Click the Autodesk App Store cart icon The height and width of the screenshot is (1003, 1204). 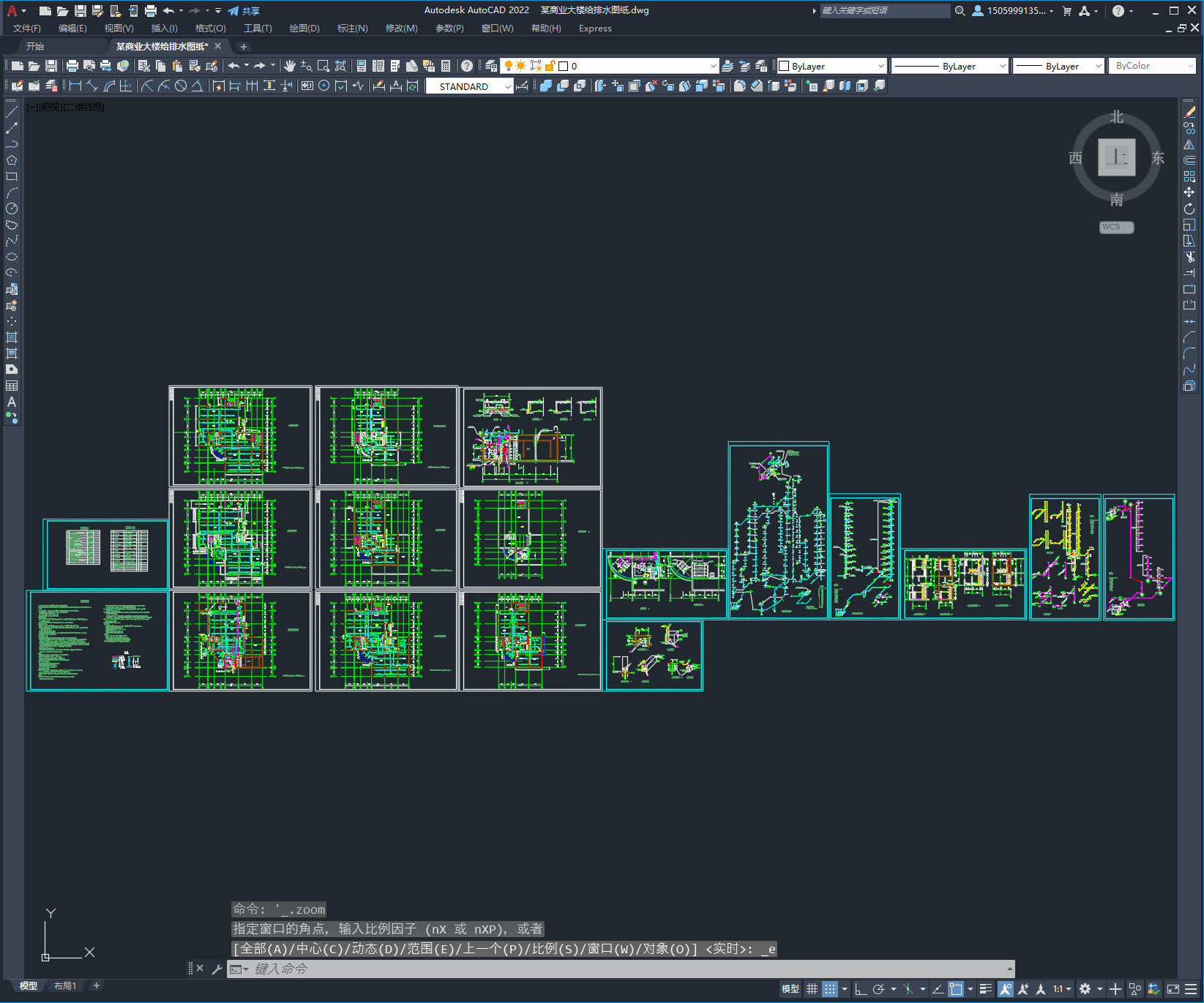tap(1066, 11)
